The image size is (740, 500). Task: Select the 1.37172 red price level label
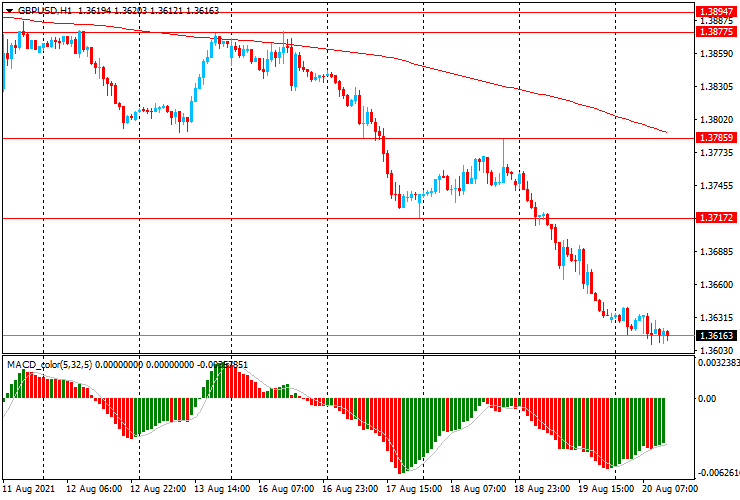click(x=716, y=218)
